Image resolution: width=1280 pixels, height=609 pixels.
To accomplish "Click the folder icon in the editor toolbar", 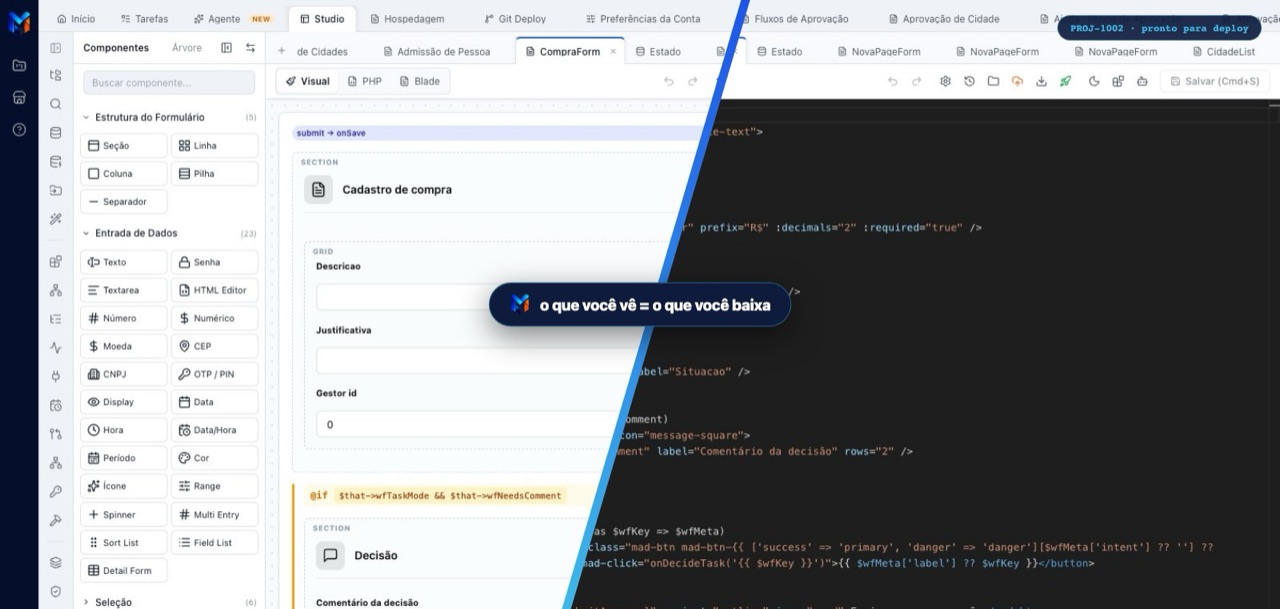I will [x=993, y=81].
